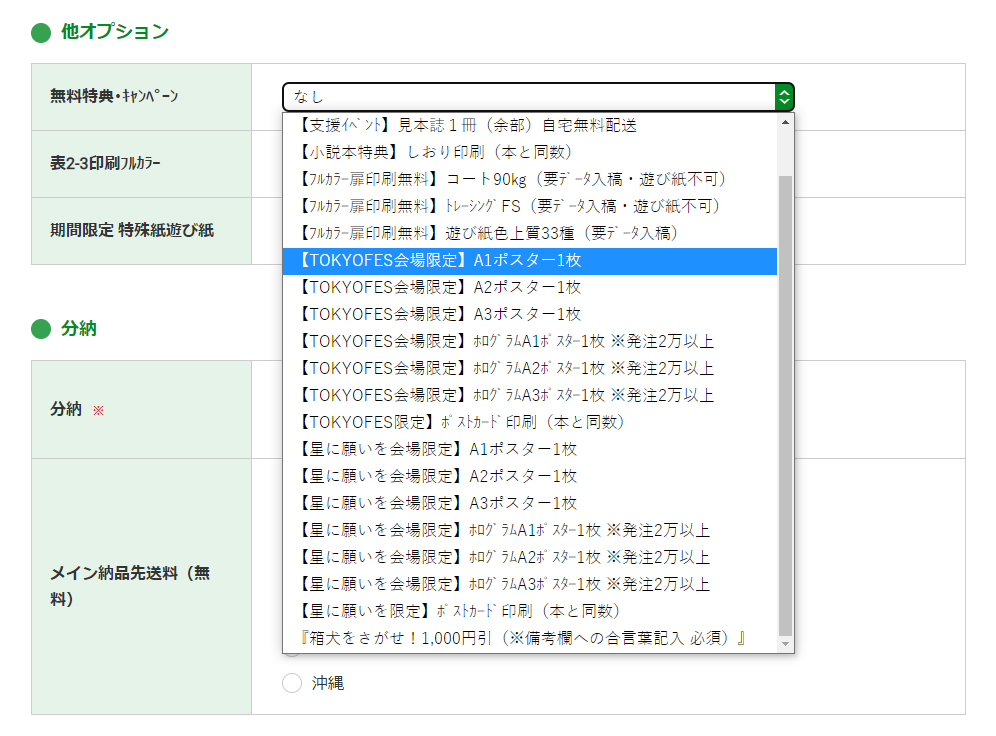
Task: Click the dropdown list scrollbar thumb
Action: [785, 405]
